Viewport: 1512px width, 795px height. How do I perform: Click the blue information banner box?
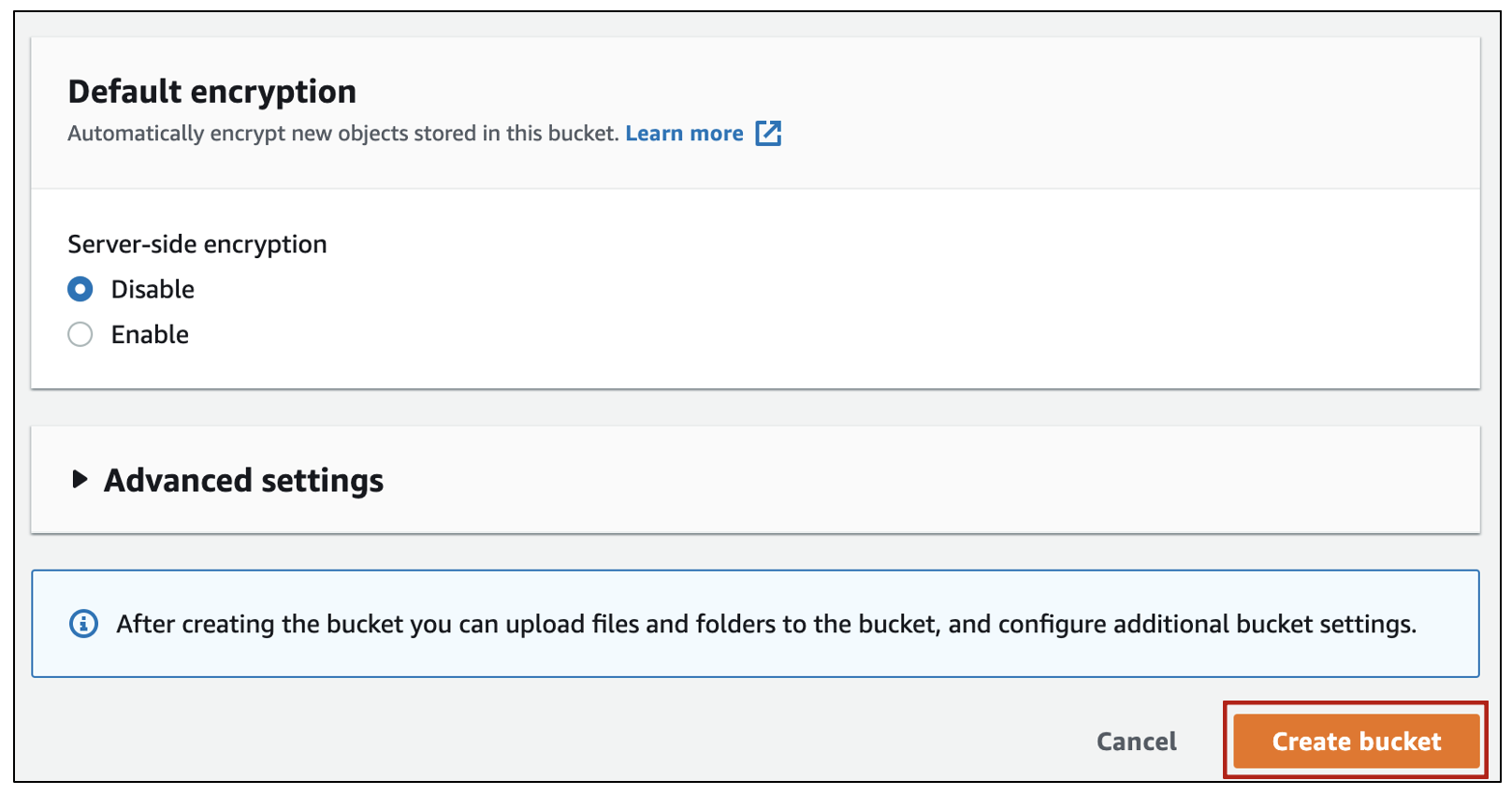pos(755,624)
